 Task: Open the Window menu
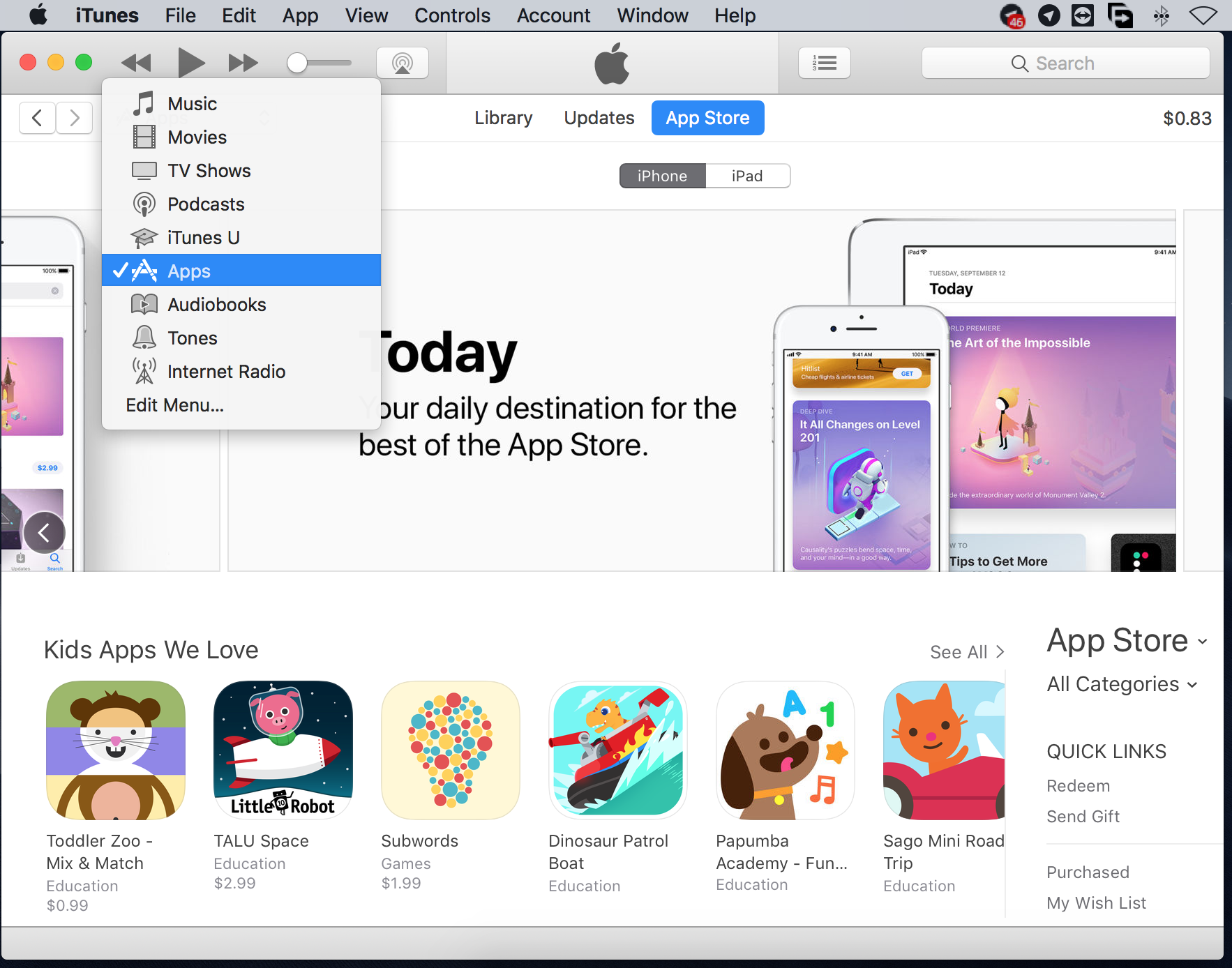pos(652,15)
